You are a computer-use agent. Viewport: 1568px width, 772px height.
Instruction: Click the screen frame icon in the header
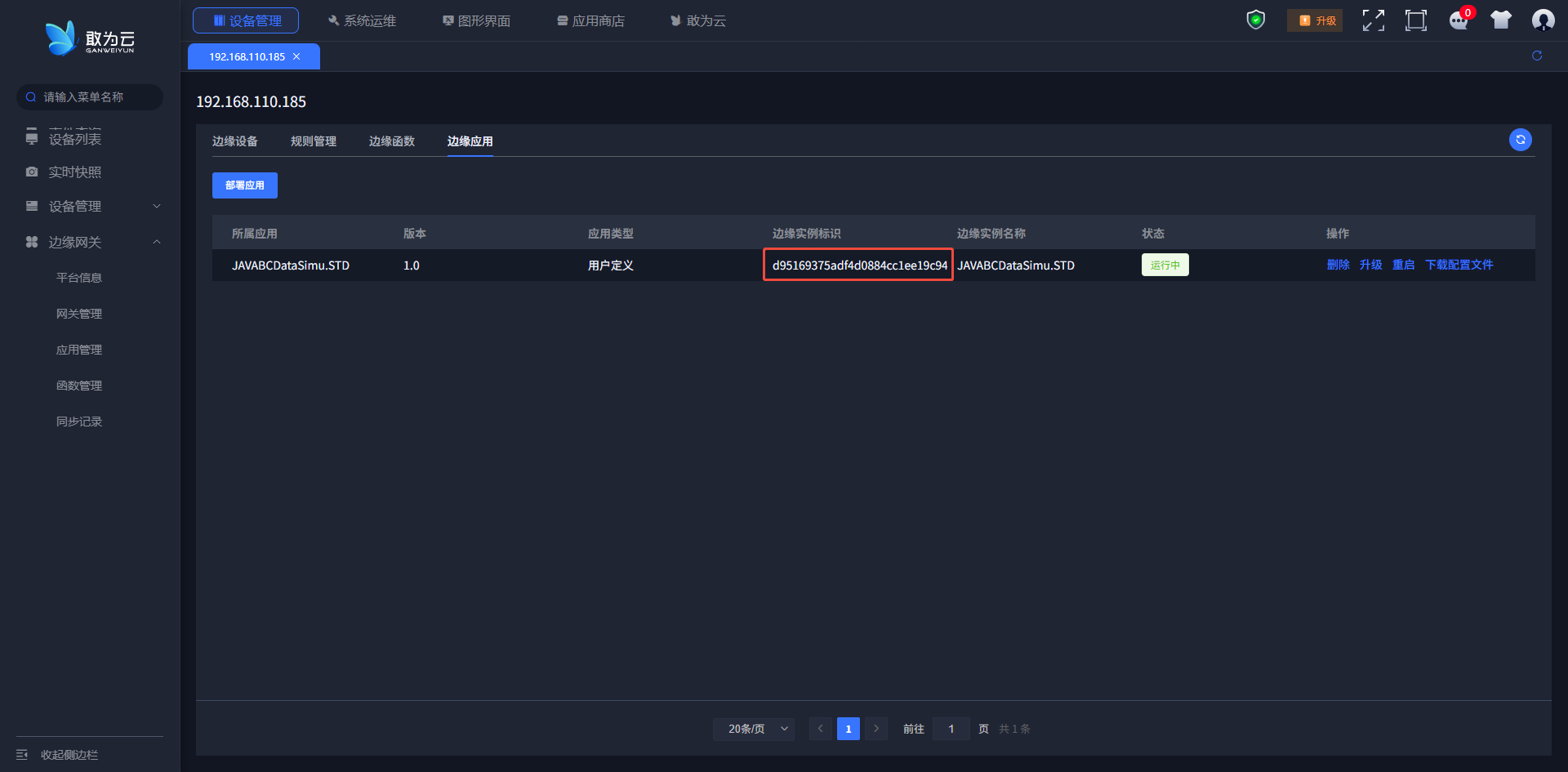1416,20
